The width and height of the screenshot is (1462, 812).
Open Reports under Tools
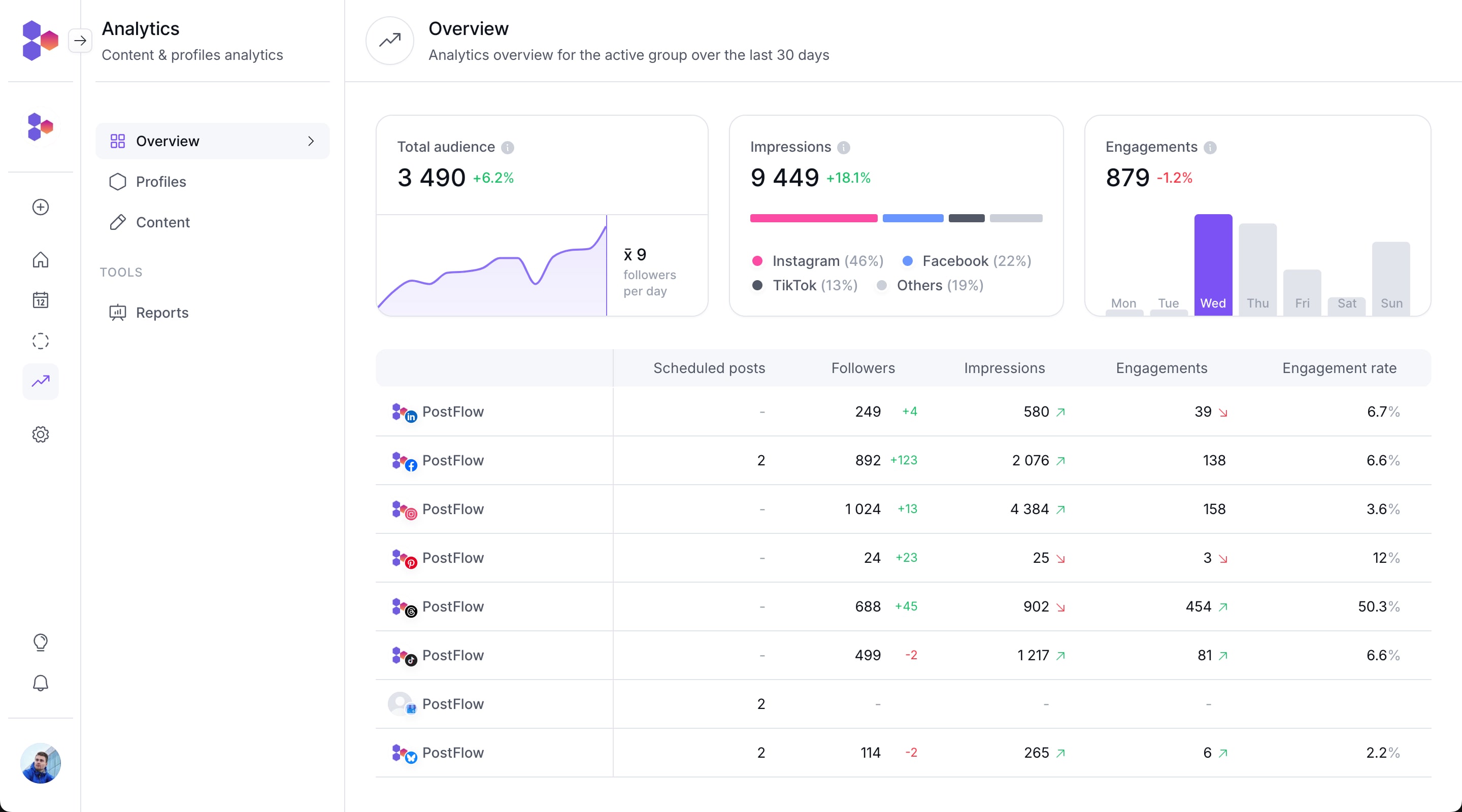(162, 313)
